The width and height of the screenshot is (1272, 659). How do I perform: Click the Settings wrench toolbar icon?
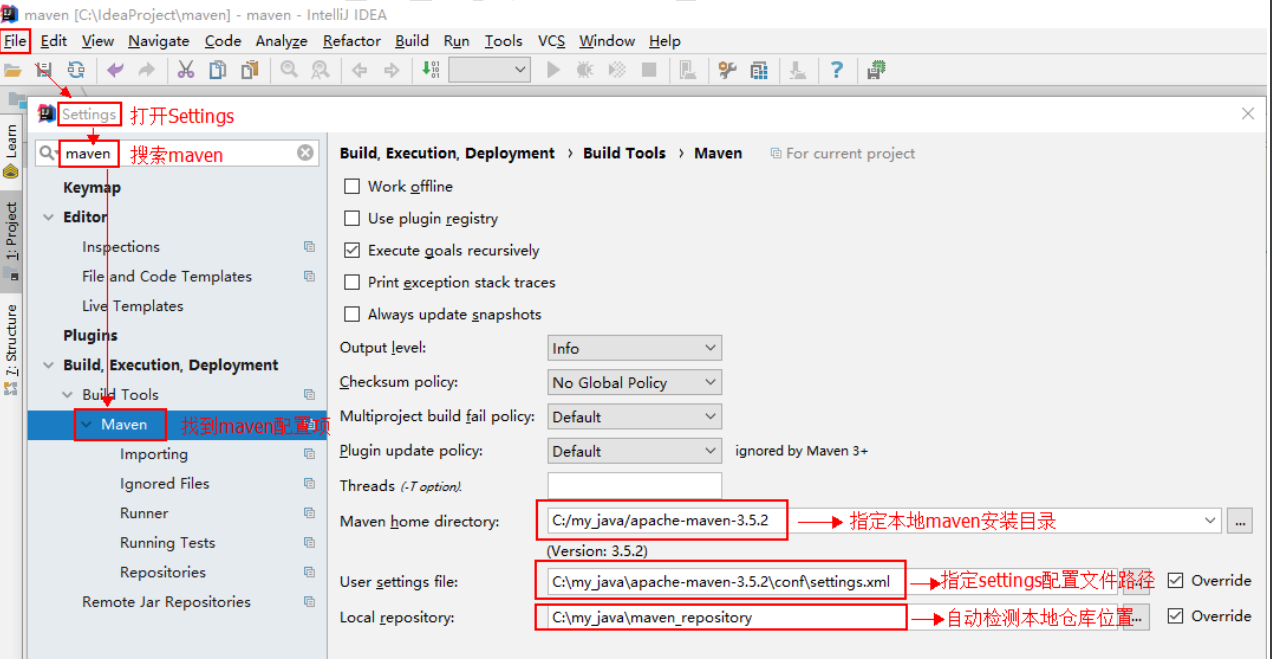click(727, 70)
